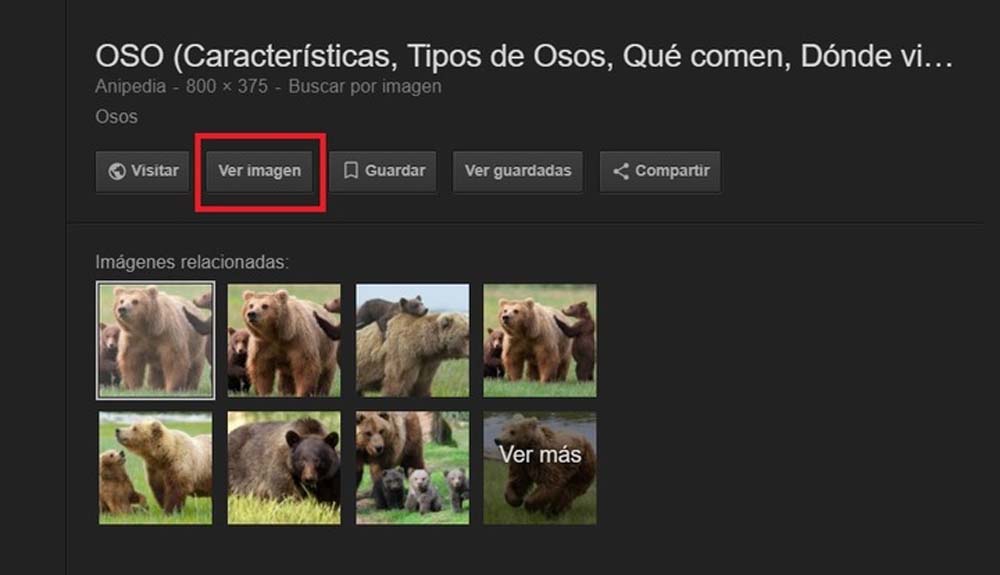This screenshot has width=1000, height=575.
Task: Open thumbnail of light bear with cub
Action: (156, 468)
